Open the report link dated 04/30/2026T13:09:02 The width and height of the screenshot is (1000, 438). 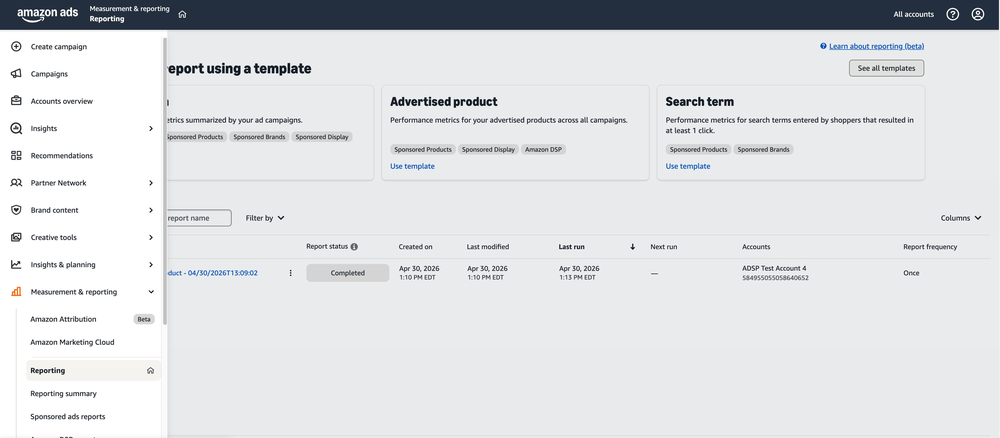pyautogui.click(x=211, y=273)
